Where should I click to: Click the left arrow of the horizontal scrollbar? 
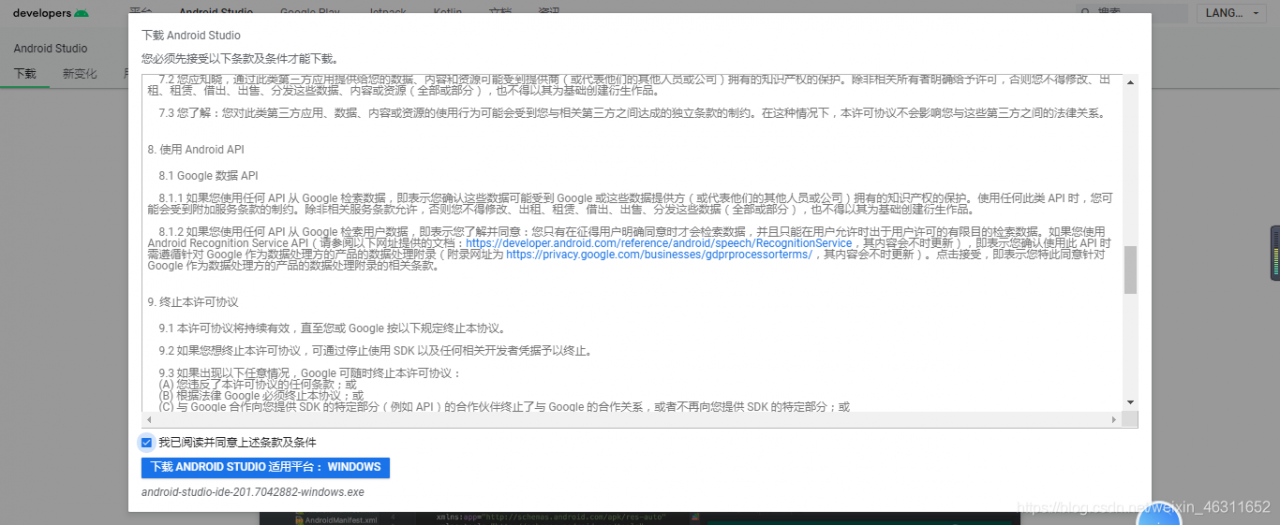[149, 419]
